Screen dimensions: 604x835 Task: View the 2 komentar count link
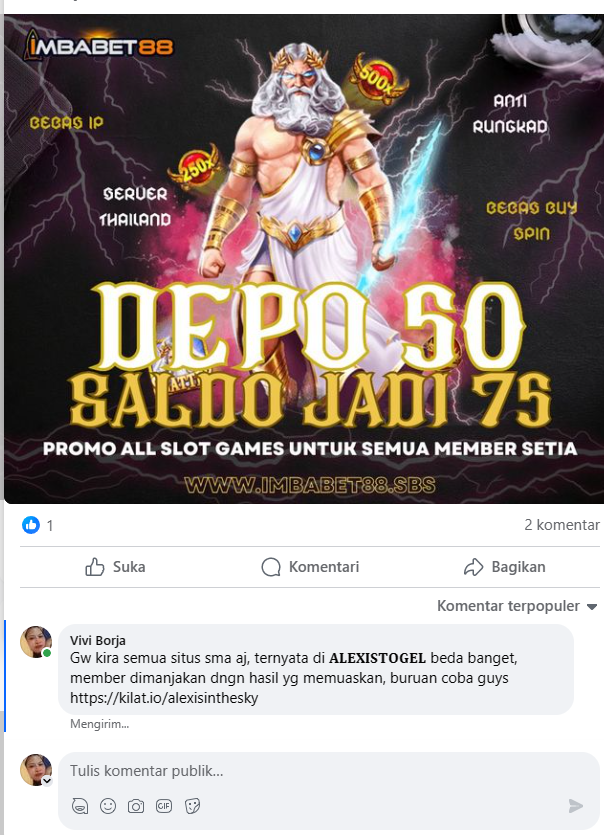coord(561,525)
